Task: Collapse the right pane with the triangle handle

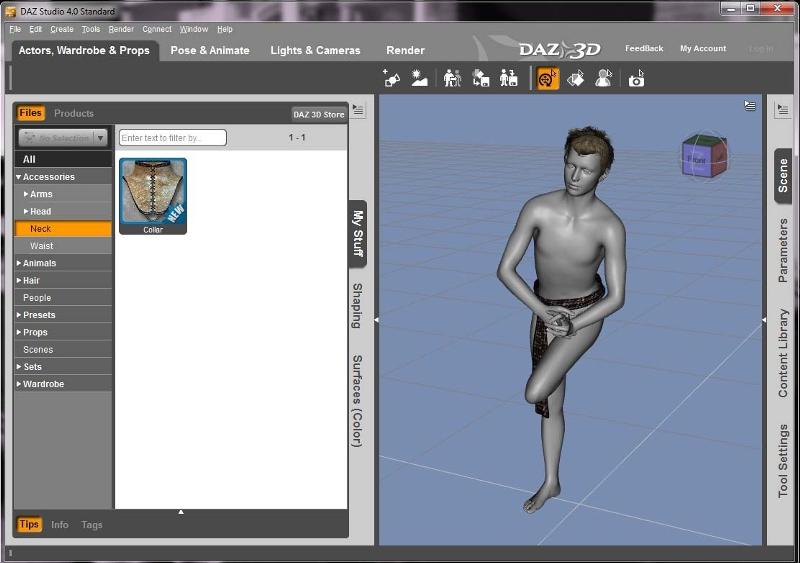Action: [764, 320]
